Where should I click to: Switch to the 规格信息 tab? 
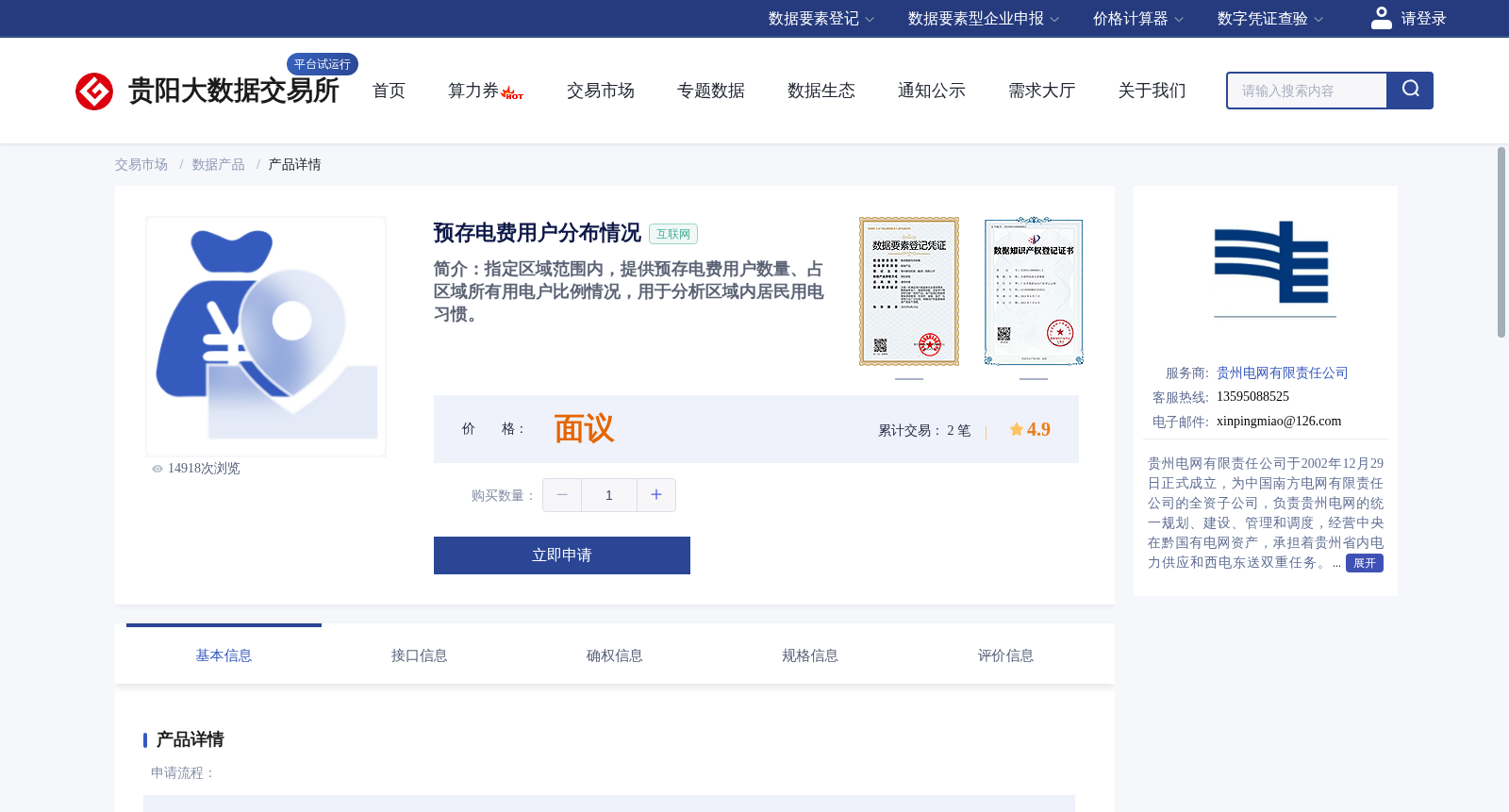coord(810,655)
